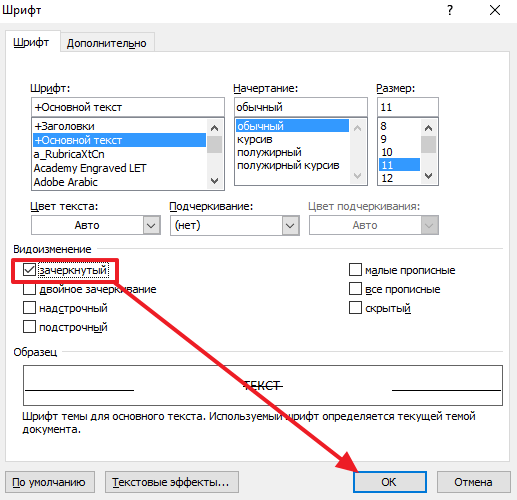Click the Отмена button
This screenshot has height=500, width=517.
473,482
